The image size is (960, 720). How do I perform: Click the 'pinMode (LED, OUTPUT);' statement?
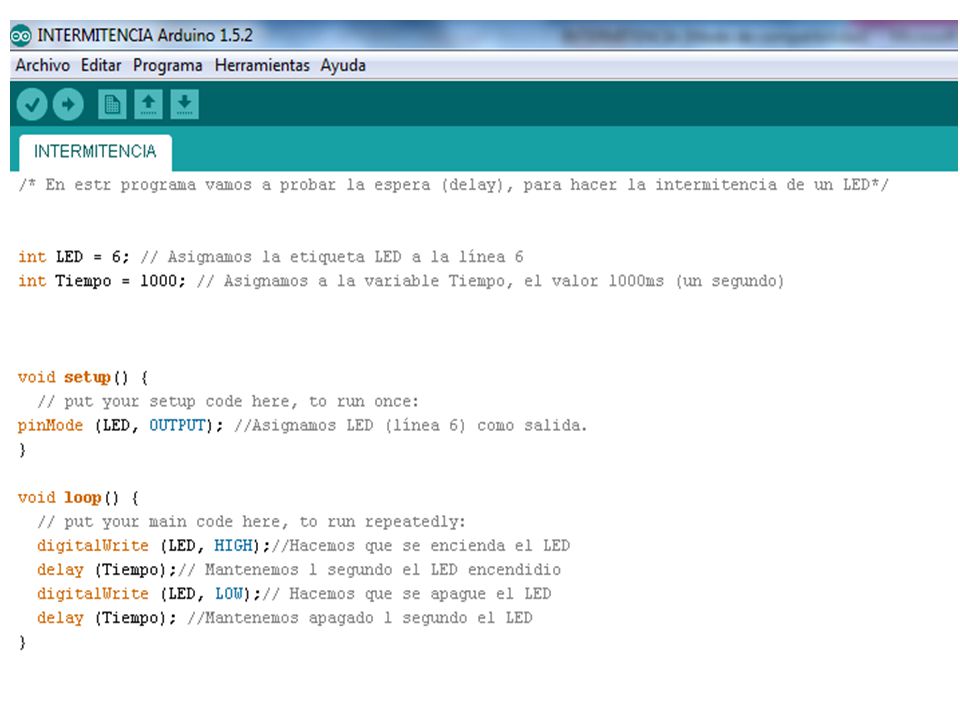coord(121,426)
